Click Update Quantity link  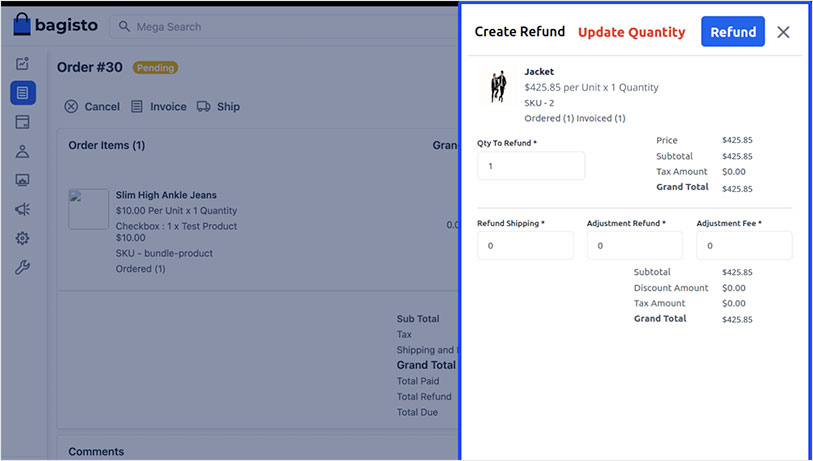click(631, 32)
